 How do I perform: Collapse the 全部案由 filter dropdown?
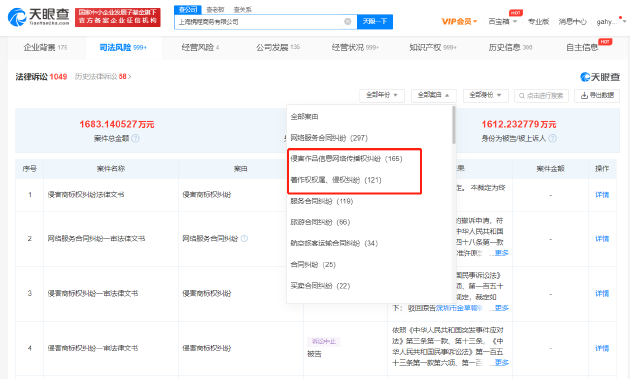[x=434, y=95]
